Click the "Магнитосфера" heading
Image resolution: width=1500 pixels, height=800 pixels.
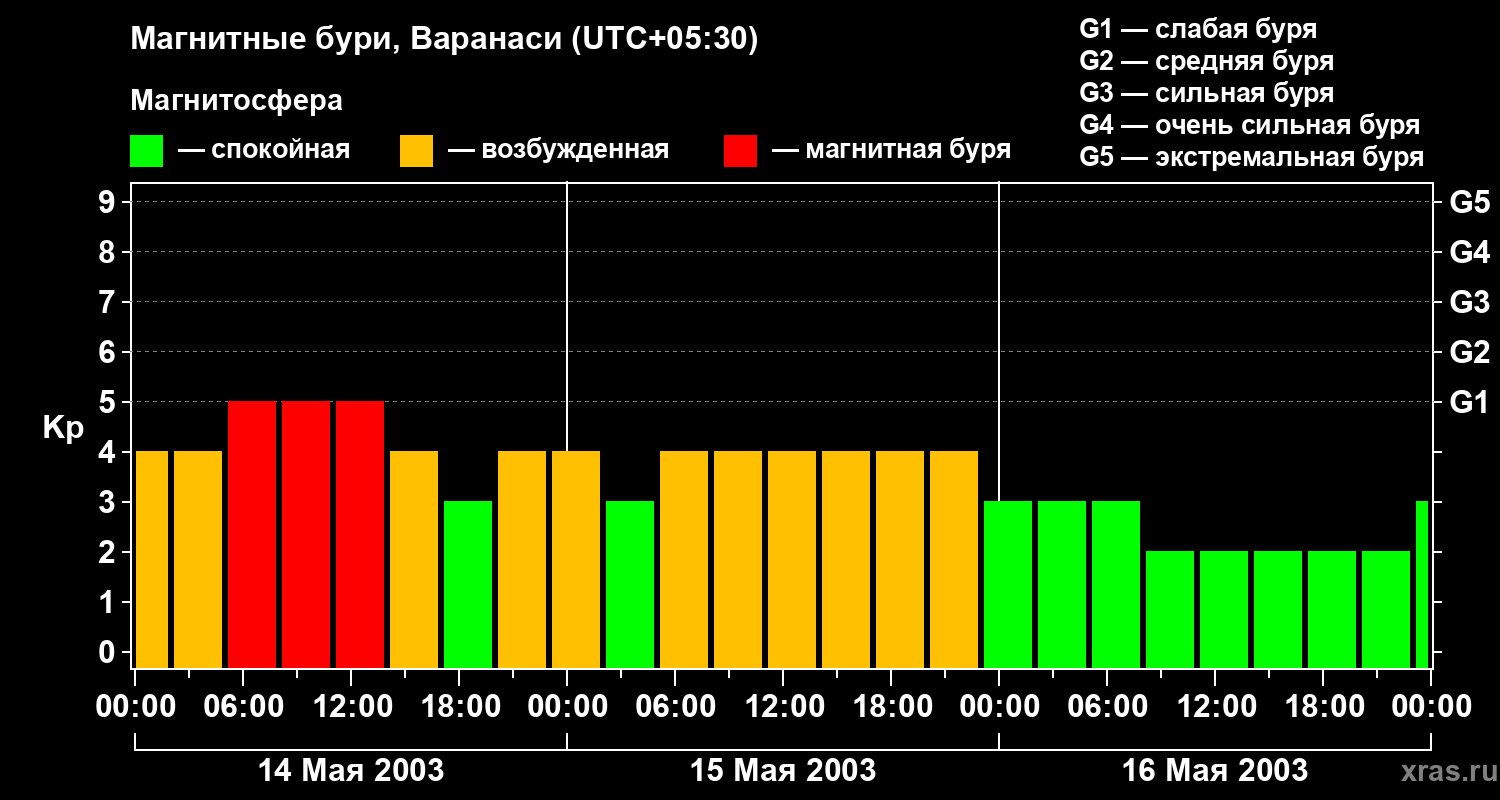(x=236, y=101)
